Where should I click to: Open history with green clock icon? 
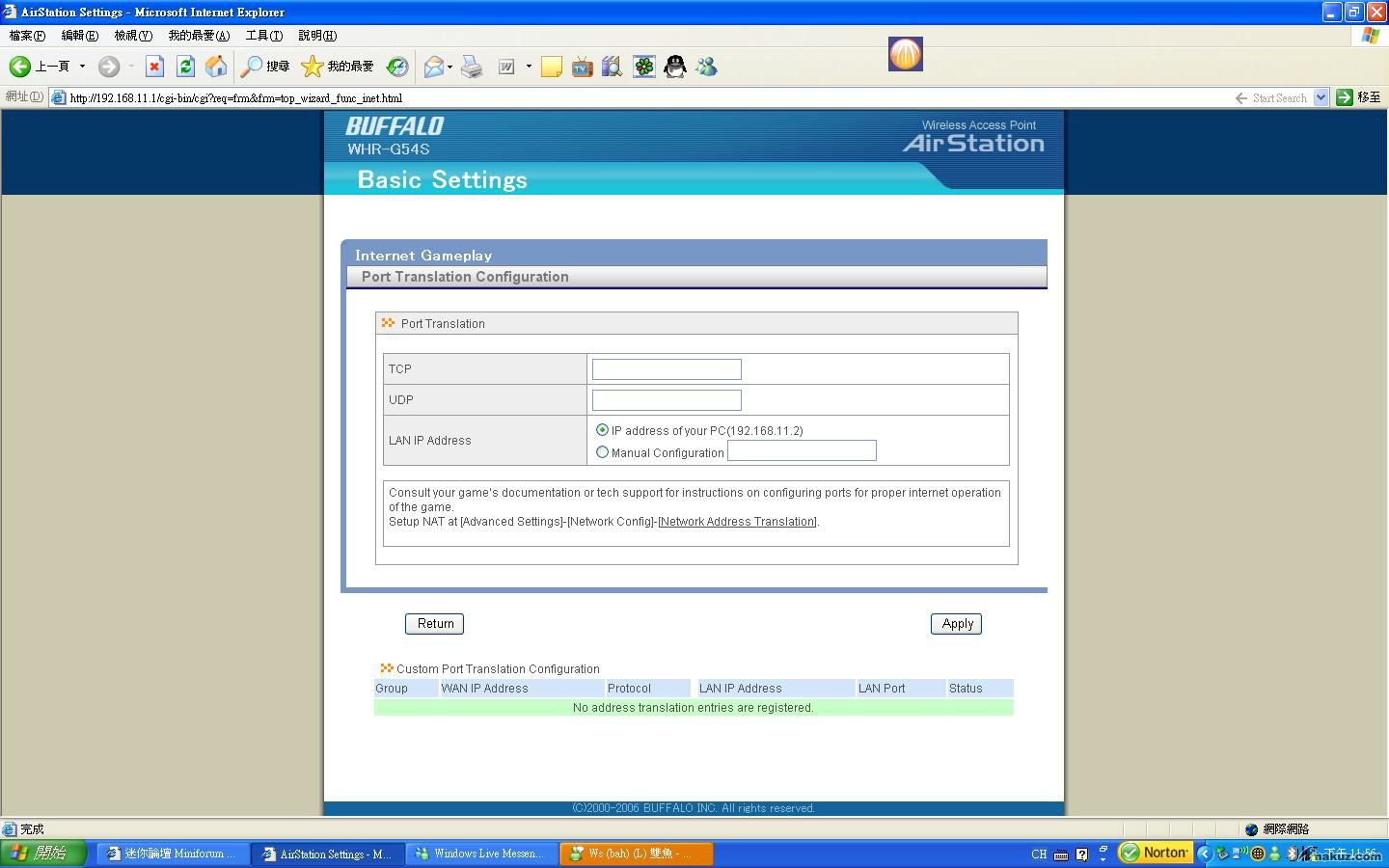(x=397, y=66)
